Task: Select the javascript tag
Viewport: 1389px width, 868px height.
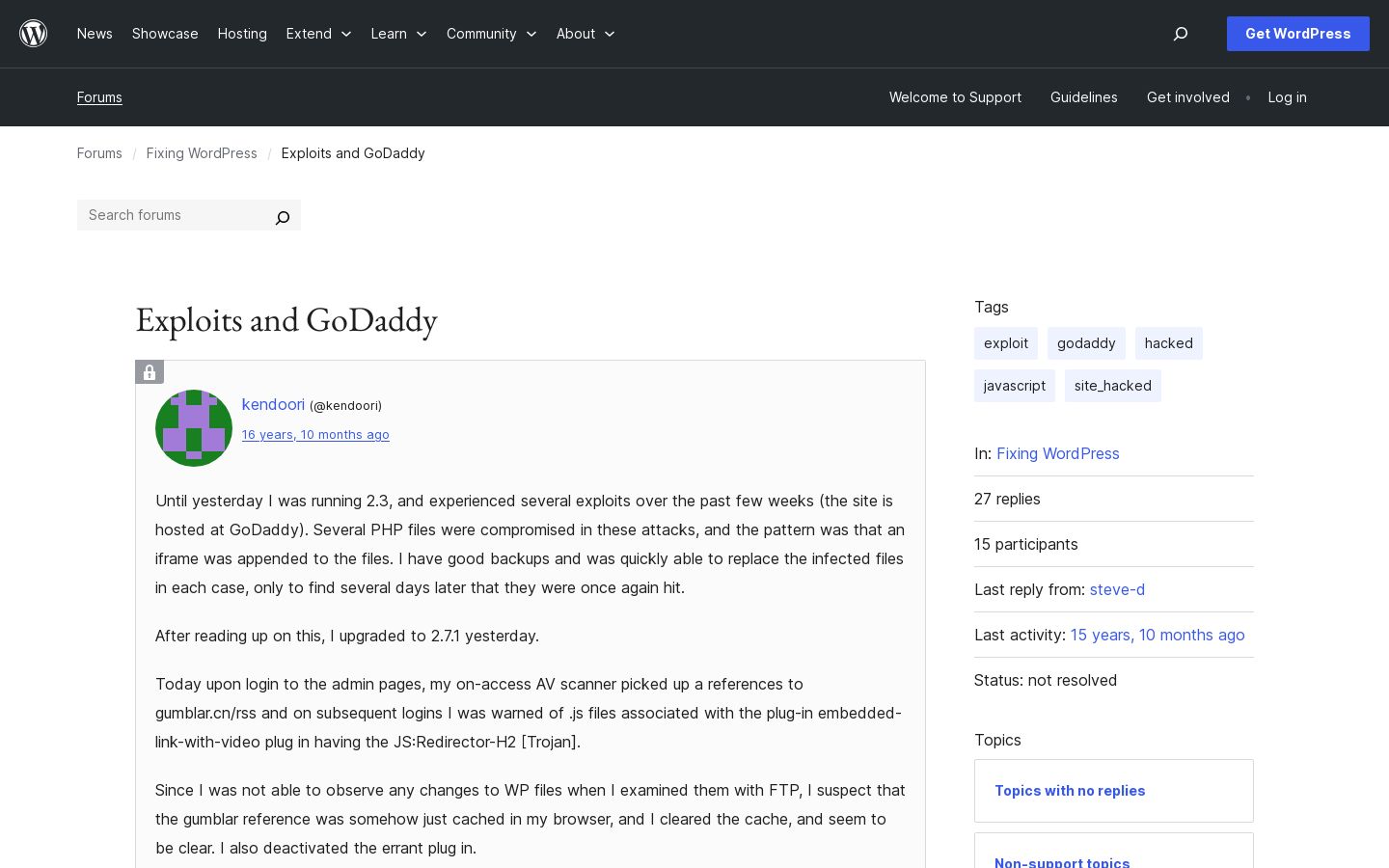Action: pos(1015,386)
